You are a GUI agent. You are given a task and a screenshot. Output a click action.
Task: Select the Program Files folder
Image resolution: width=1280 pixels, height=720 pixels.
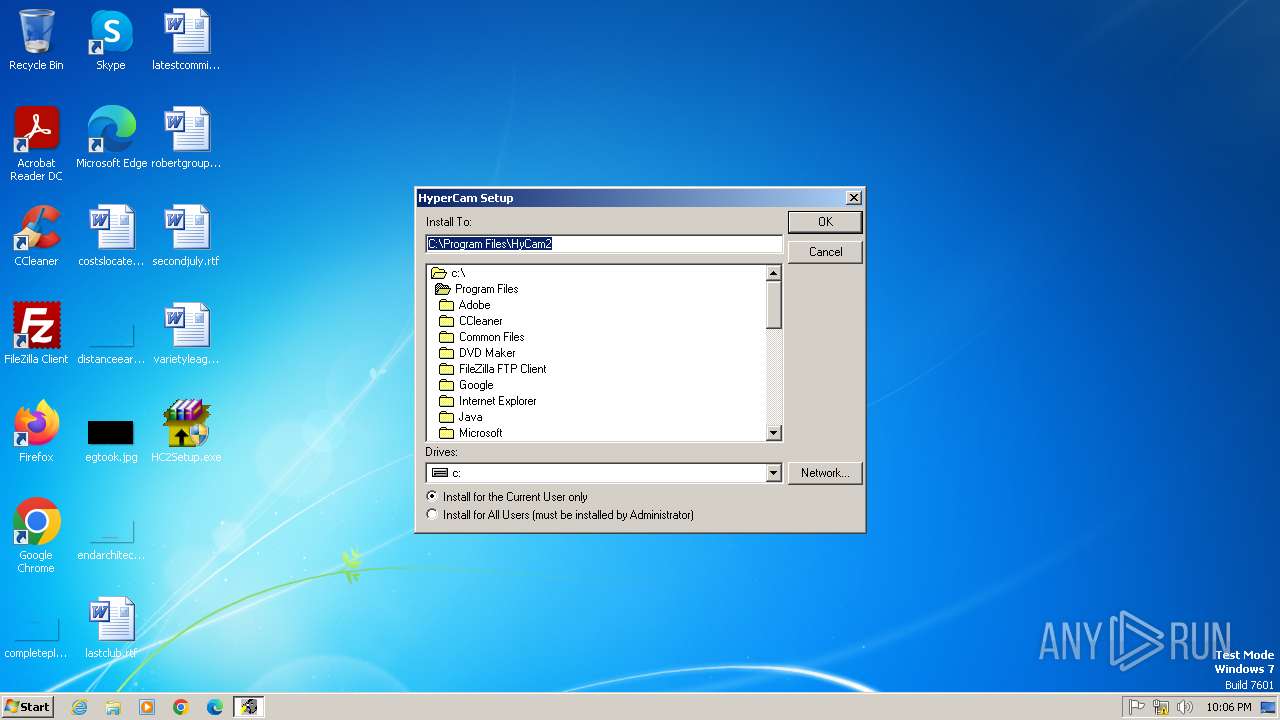477,289
